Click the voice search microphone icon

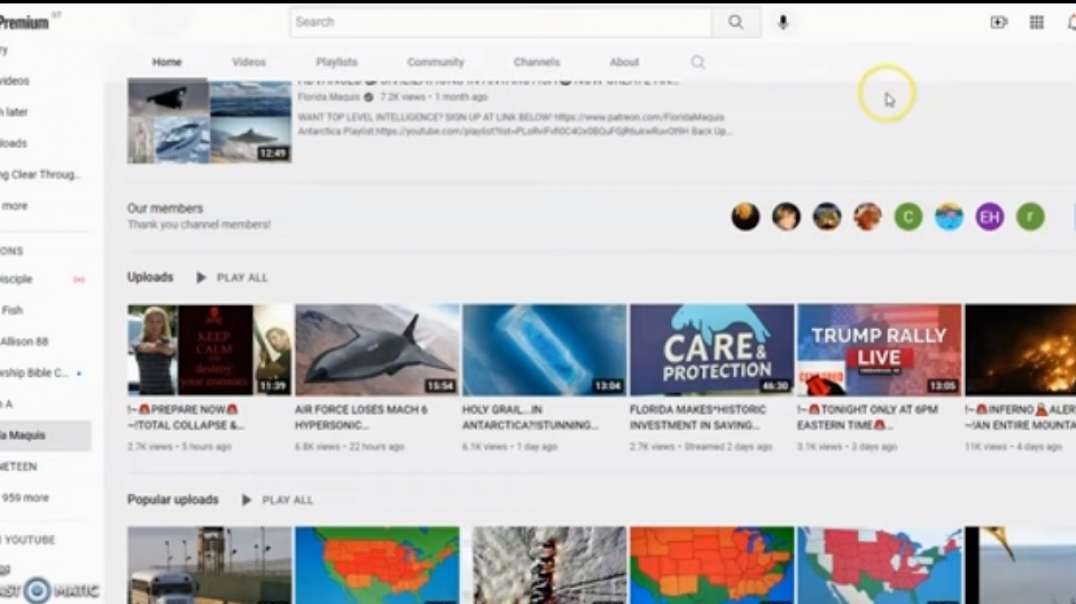click(783, 22)
